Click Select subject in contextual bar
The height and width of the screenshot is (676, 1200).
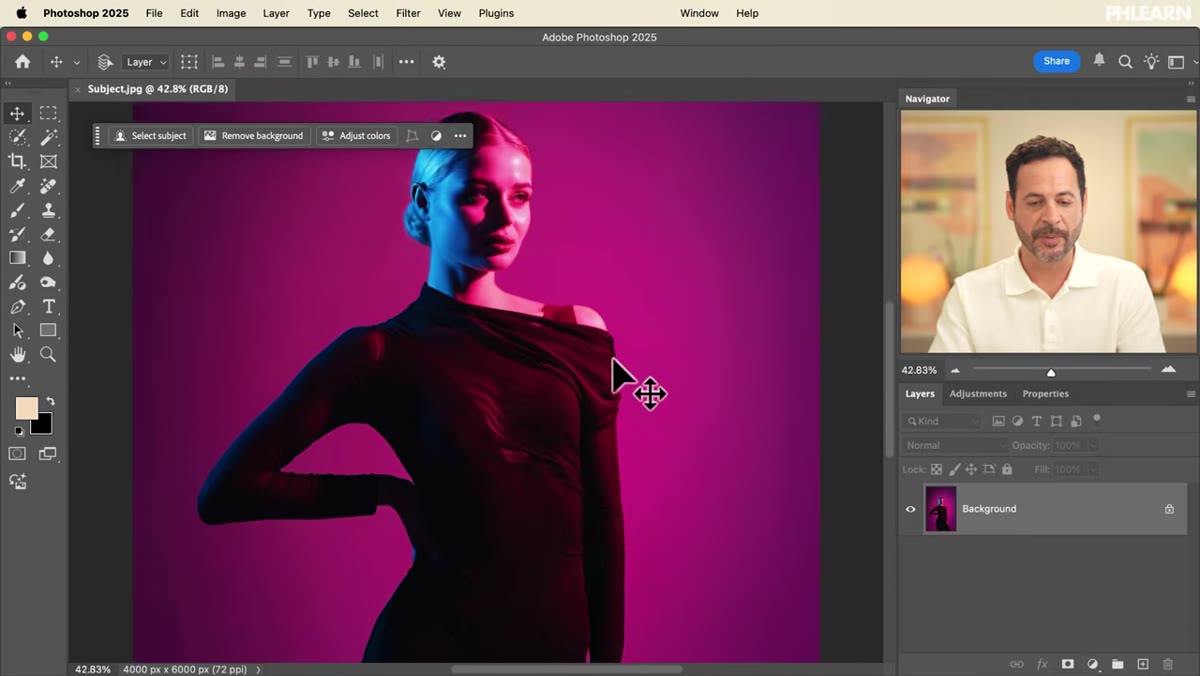[151, 136]
